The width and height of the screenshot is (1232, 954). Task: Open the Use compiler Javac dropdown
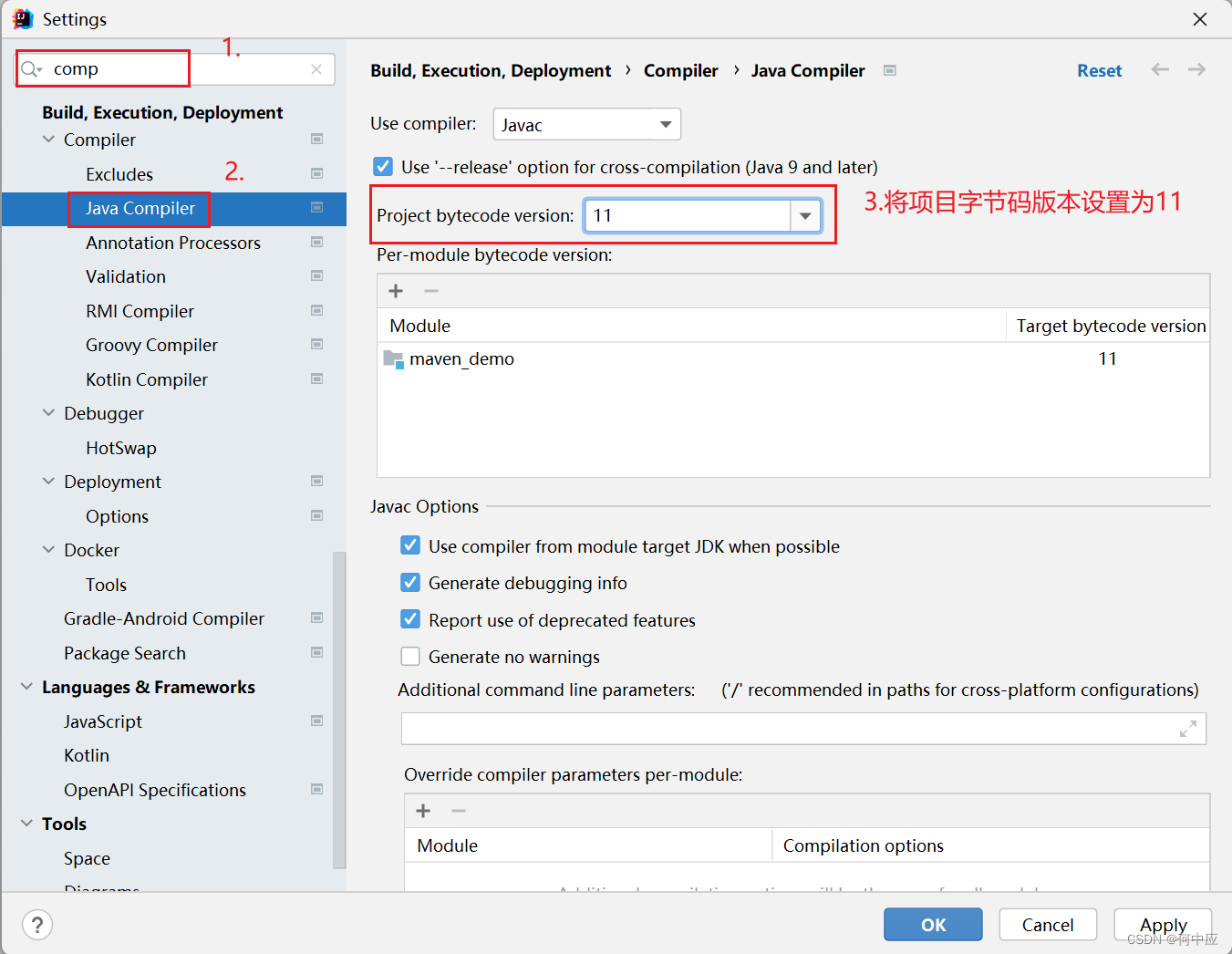click(587, 124)
